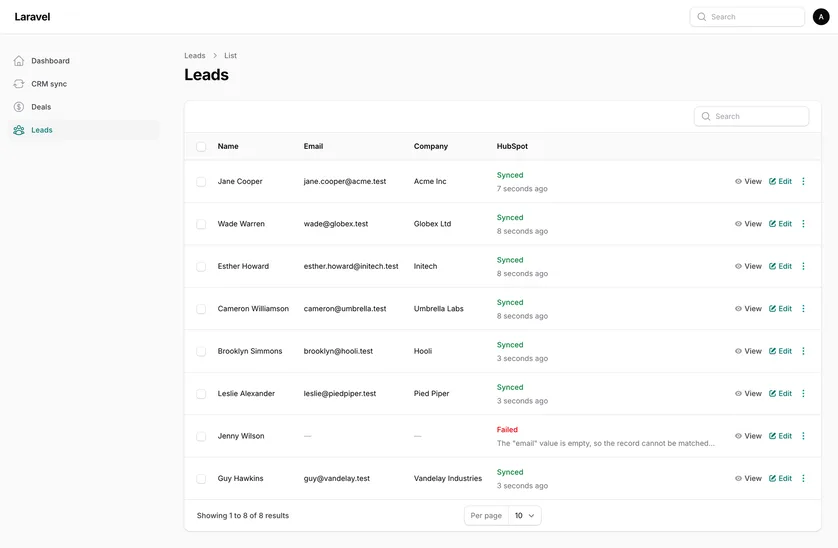This screenshot has height=548, width=838.
Task: Edit Wade Warren lead
Action: click(x=780, y=223)
